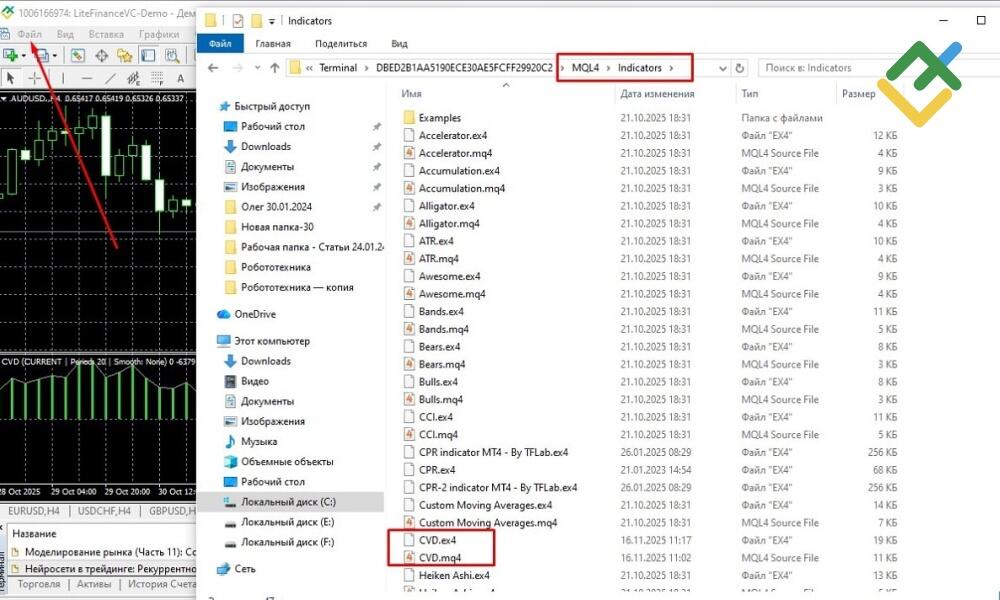Toggle the Terminal panel icon in MetaTrader

148,55
